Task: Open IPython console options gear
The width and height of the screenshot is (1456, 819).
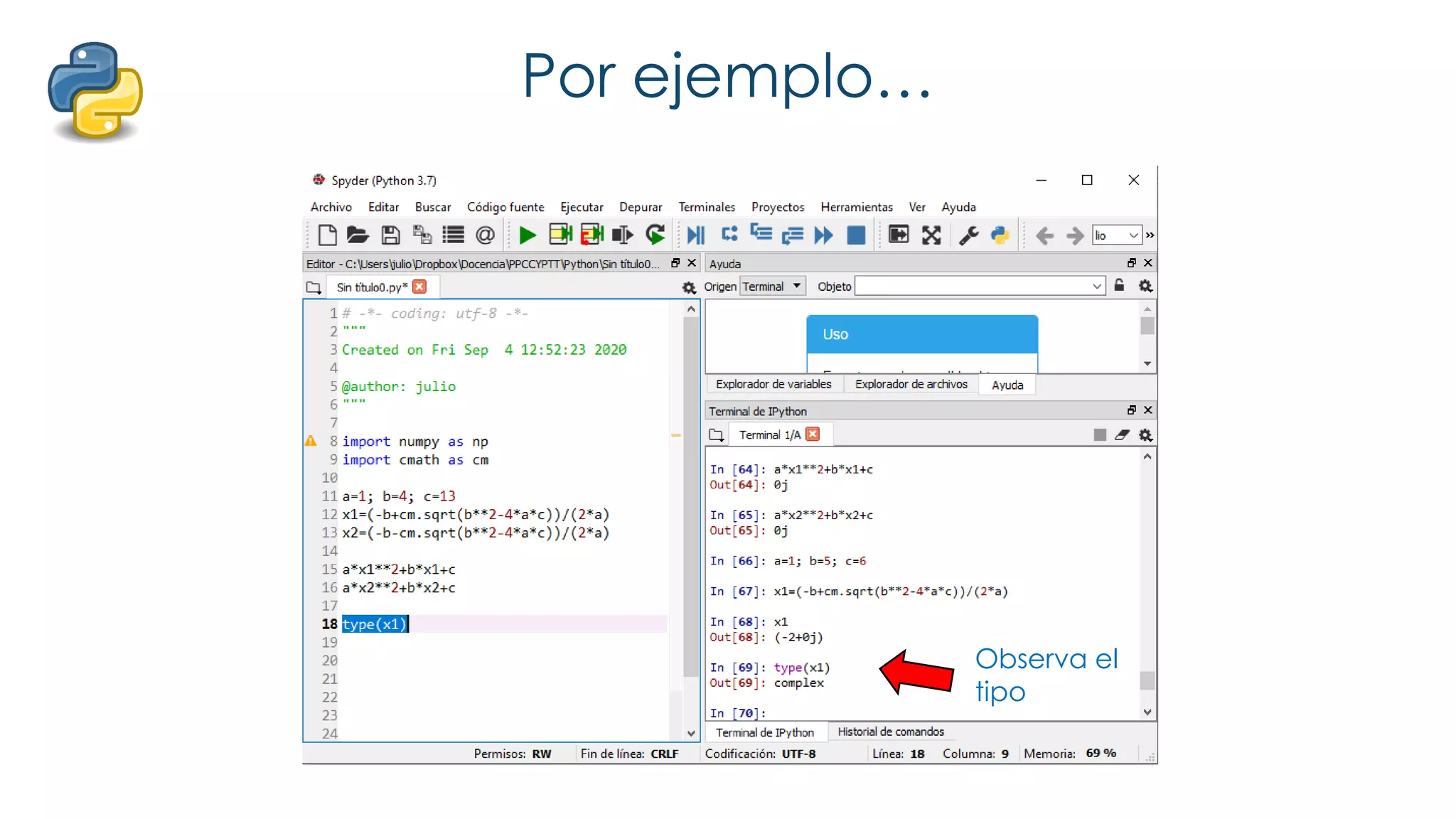Action: pyautogui.click(x=1145, y=435)
